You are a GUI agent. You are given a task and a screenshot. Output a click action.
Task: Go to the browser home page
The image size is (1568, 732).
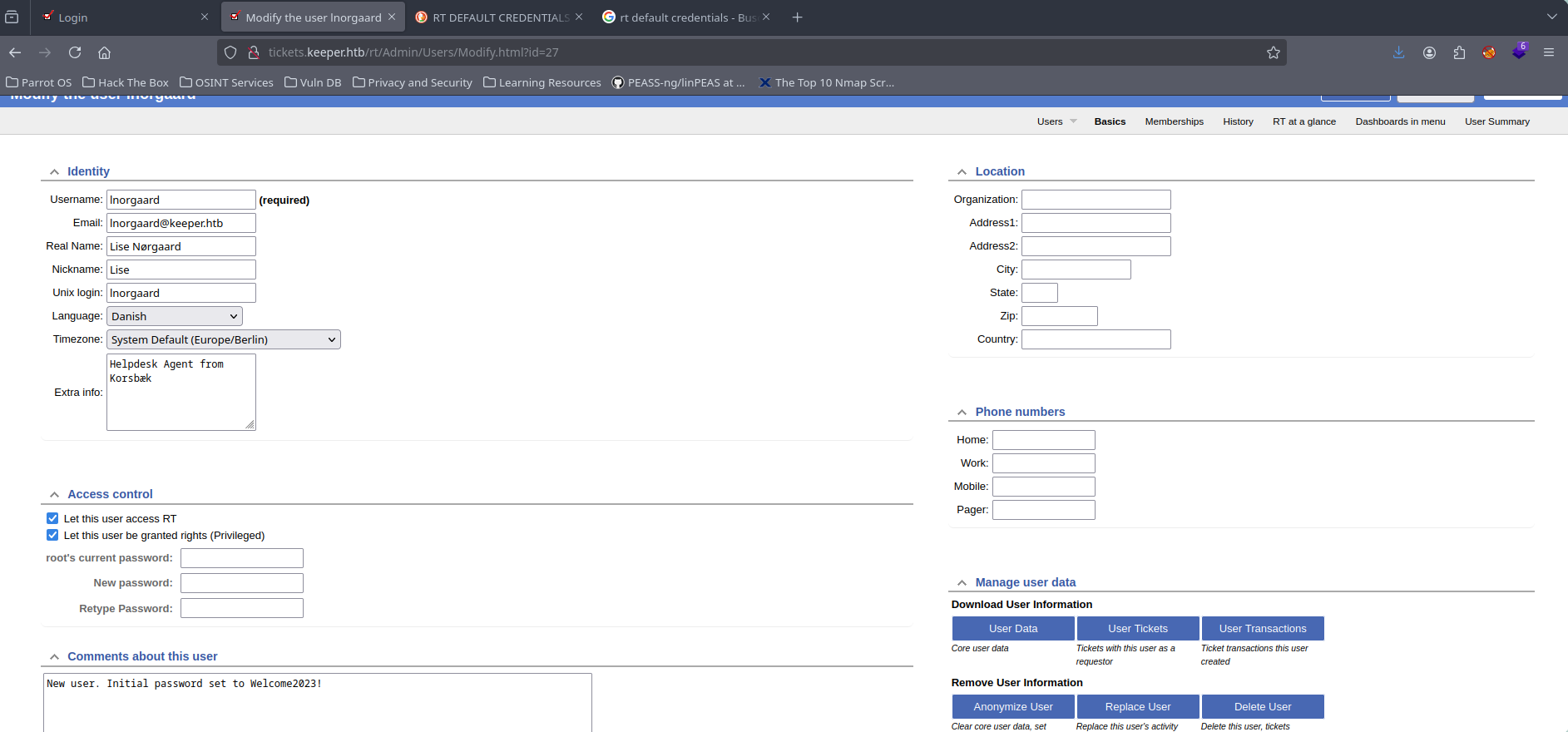104,52
